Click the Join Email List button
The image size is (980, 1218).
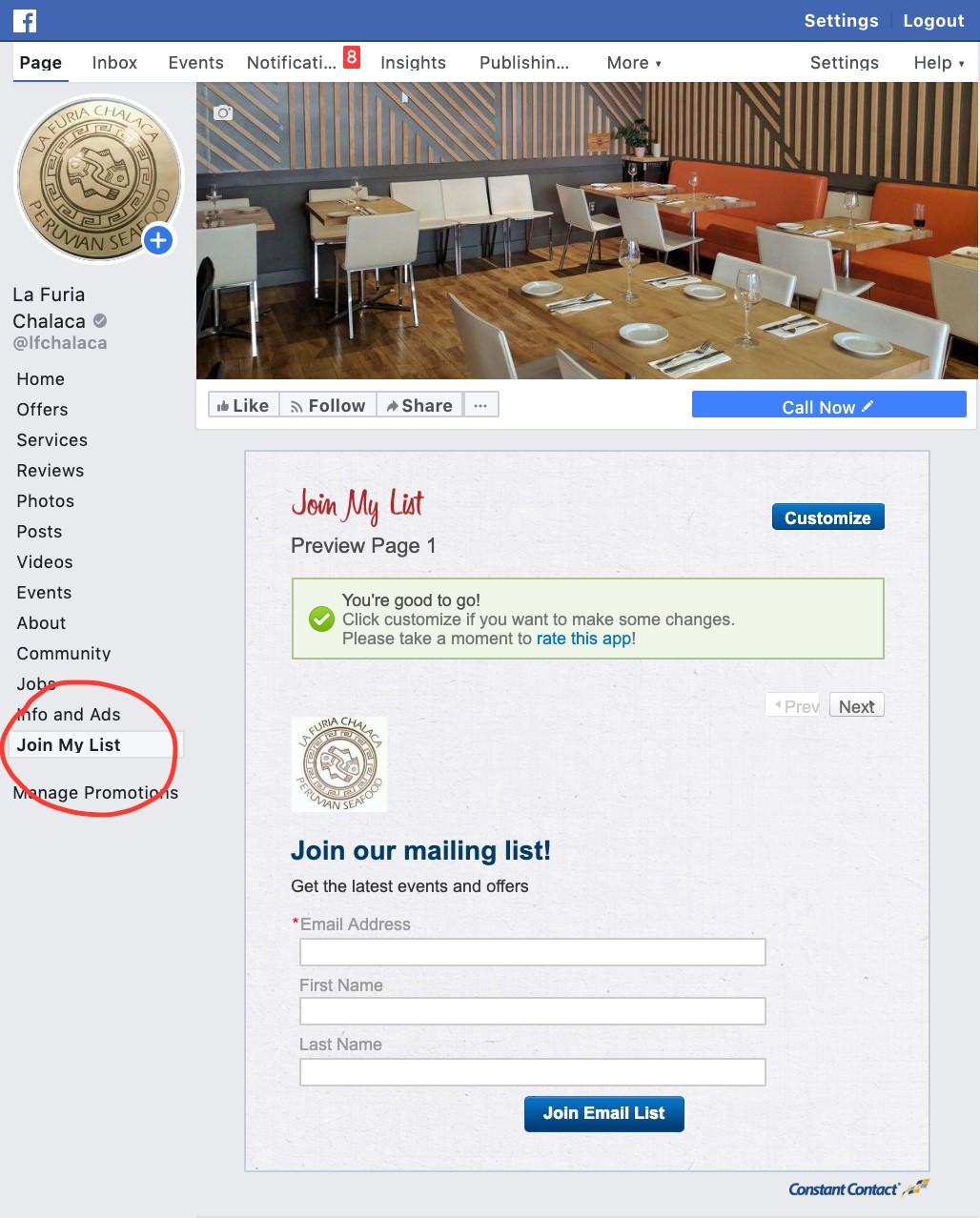pos(604,1113)
